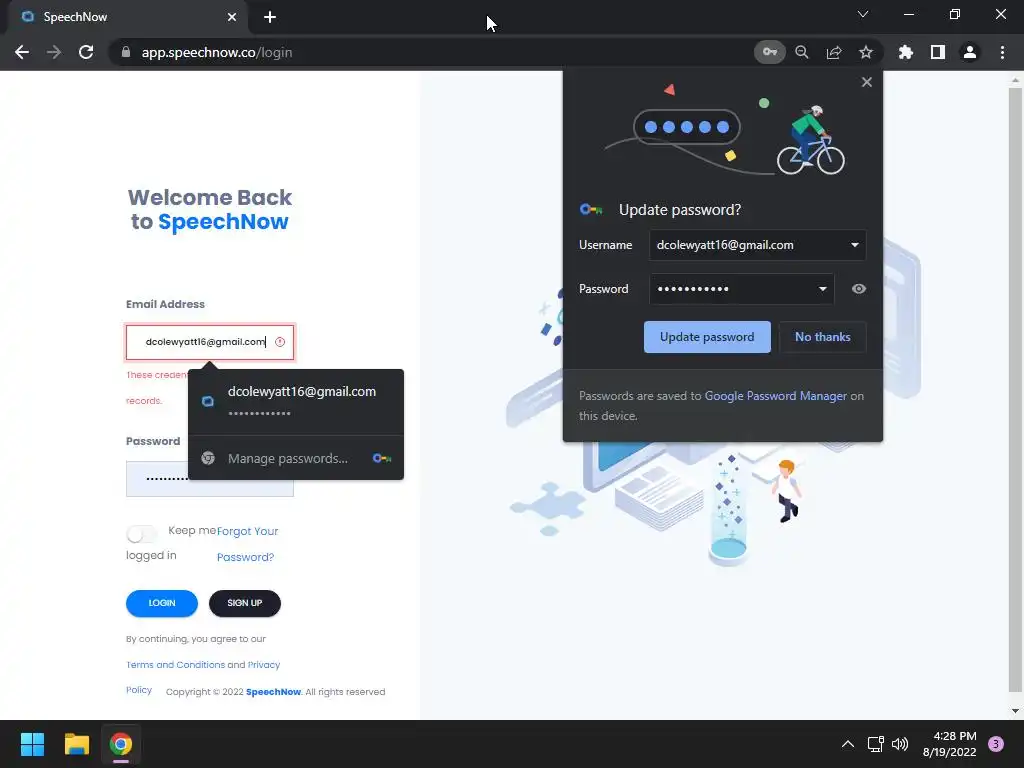Select the SpeechNow browser tab
Viewport: 1024px width, 768px height.
[127, 17]
